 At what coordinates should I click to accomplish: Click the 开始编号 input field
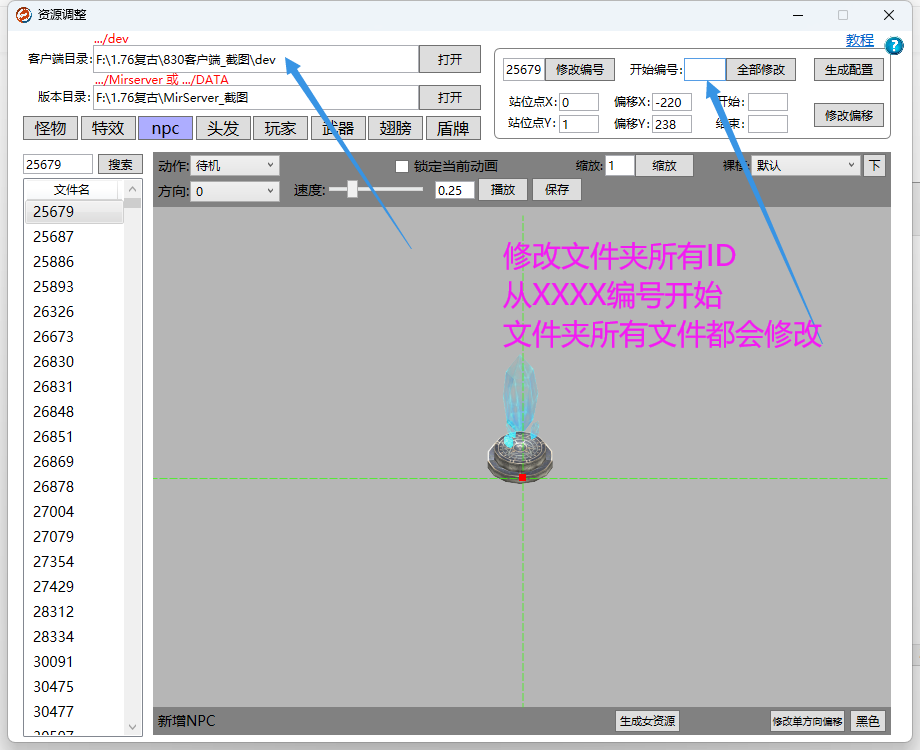tap(704, 70)
